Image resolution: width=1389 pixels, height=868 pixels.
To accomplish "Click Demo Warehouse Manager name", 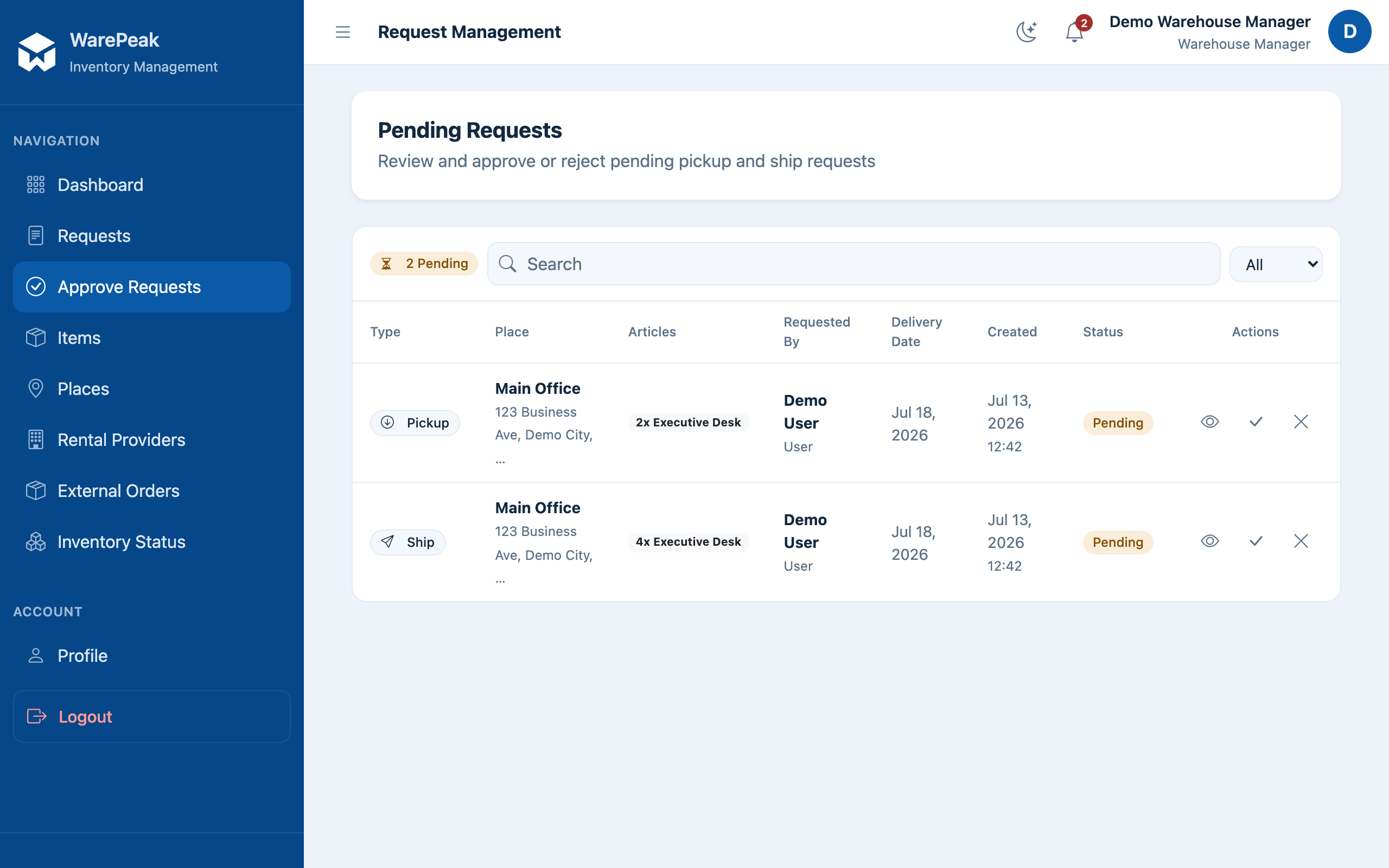I will (1209, 22).
